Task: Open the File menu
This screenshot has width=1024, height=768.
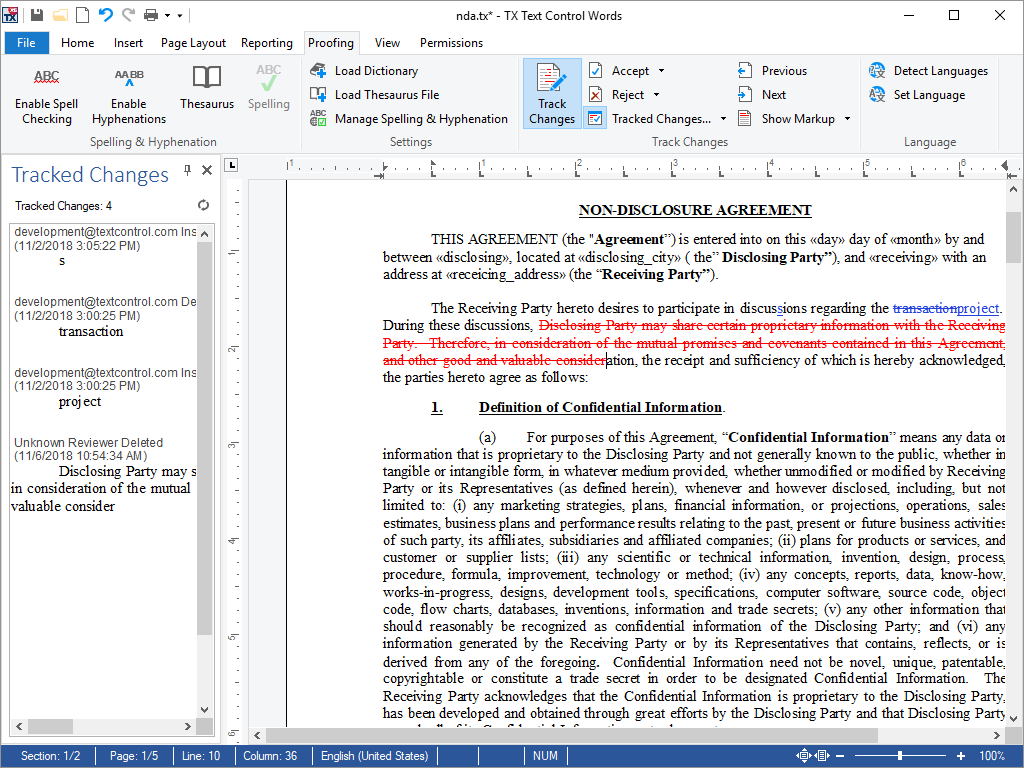Action: point(26,43)
